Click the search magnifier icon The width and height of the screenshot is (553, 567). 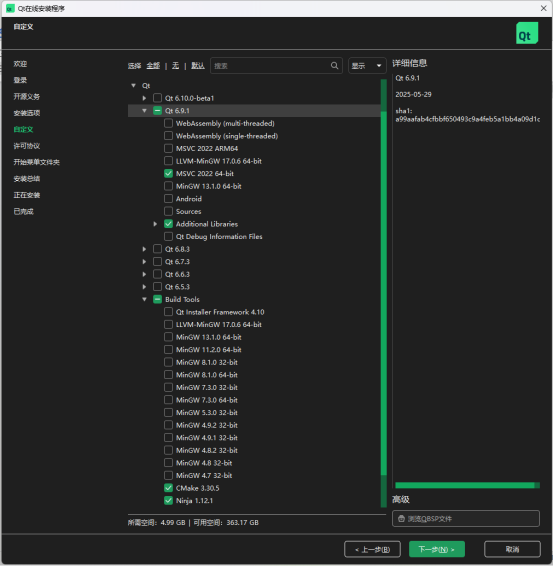334,65
